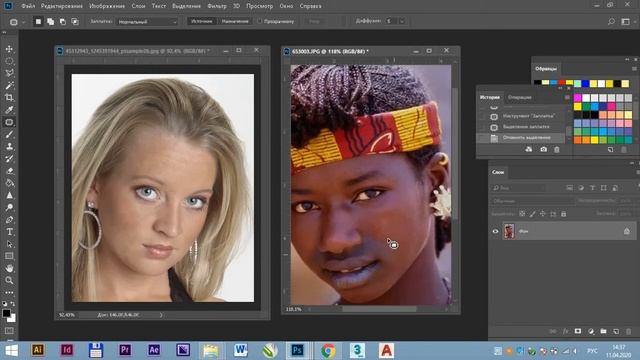Image resolution: width=640 pixels, height=360 pixels.
Task: Open the History panel flyout menu
Action: (x=567, y=97)
